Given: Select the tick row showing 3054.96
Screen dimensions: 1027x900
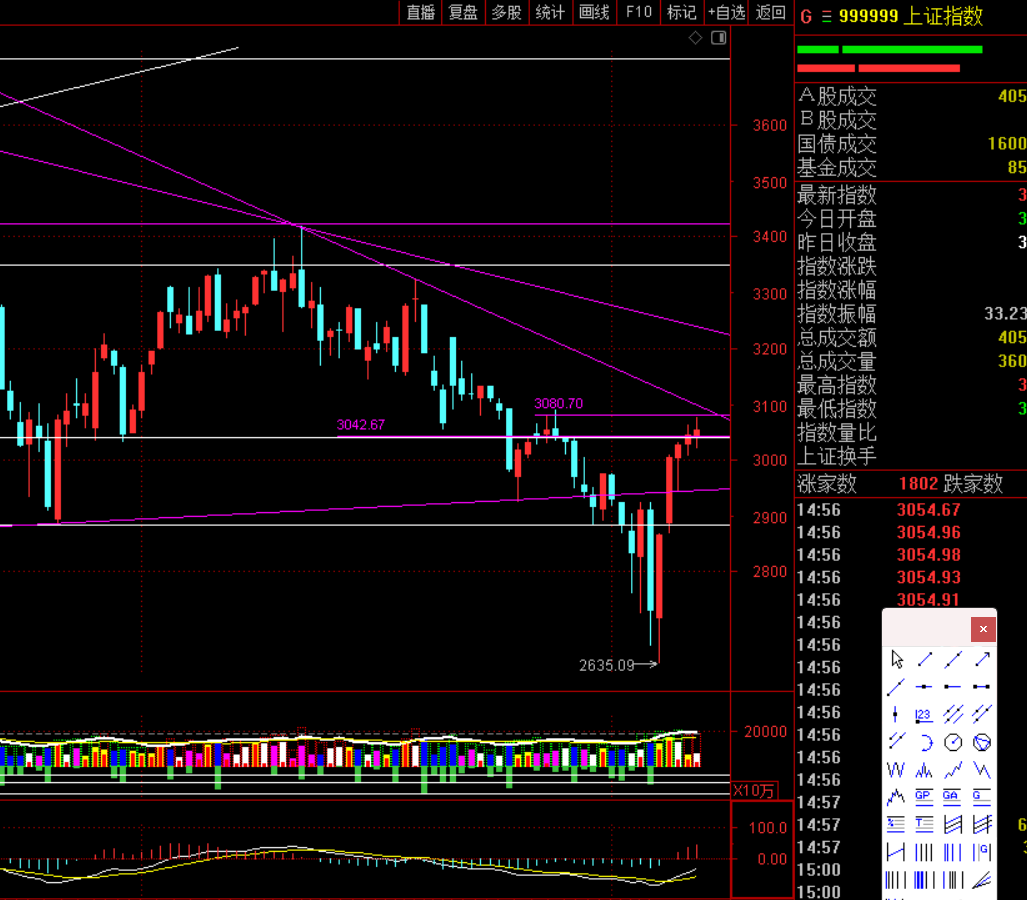Looking at the screenshot, I should point(912,533).
